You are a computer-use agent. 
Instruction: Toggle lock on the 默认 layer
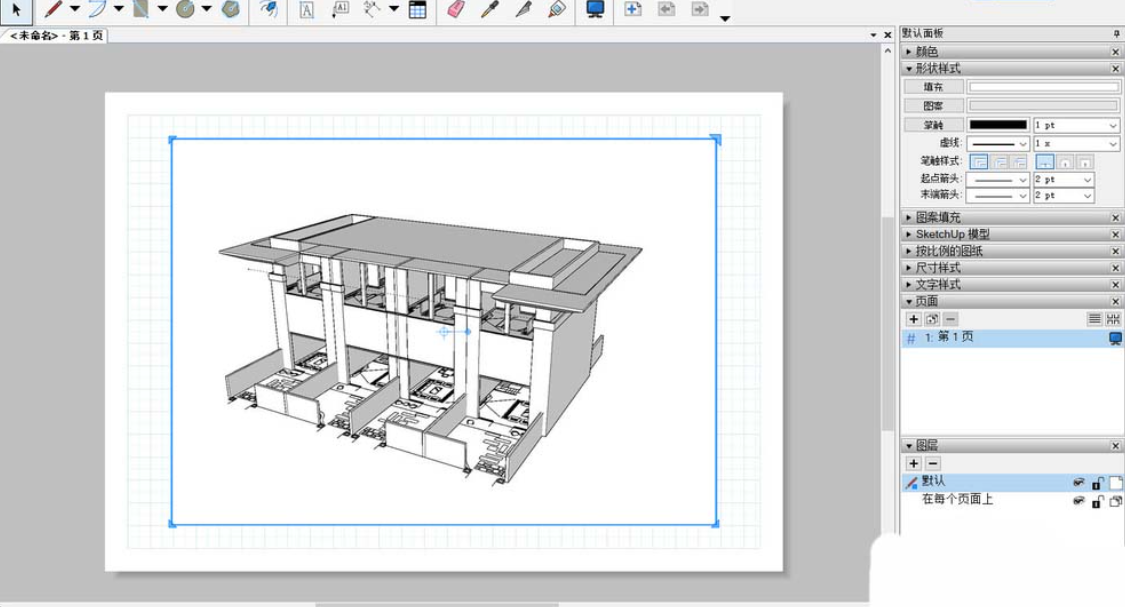point(1098,483)
